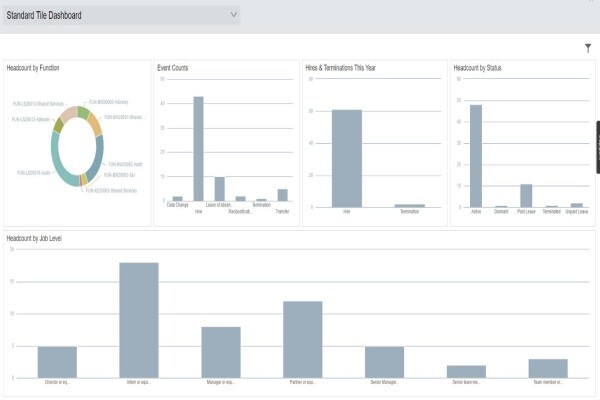Select the Headcount by Job Level title

point(34,238)
